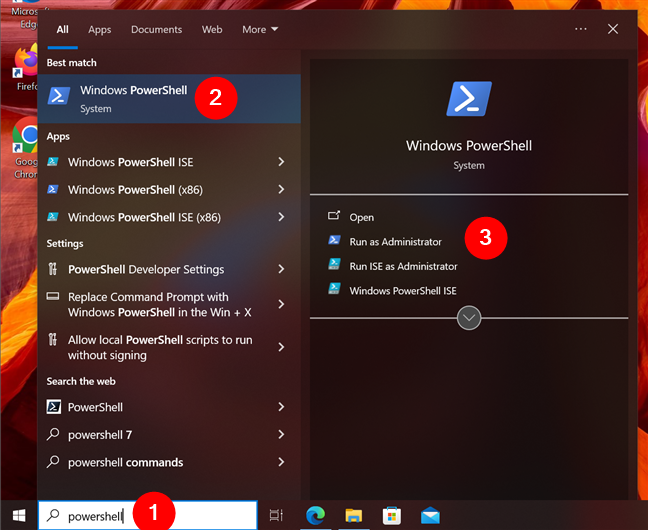Click the large PowerShell logo in preview pane
Screen dimensions: 648x530
pos(469,99)
